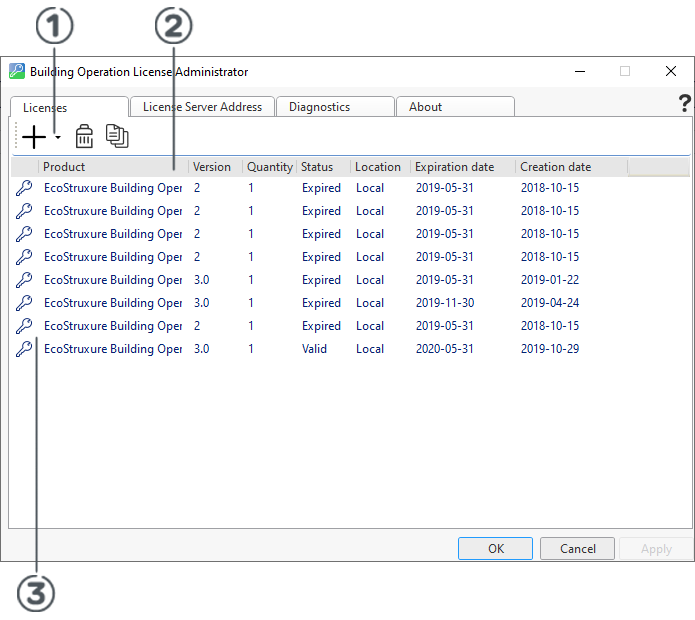Sort by the Quantity column header
Screen dimensions: 695x620
point(269,167)
